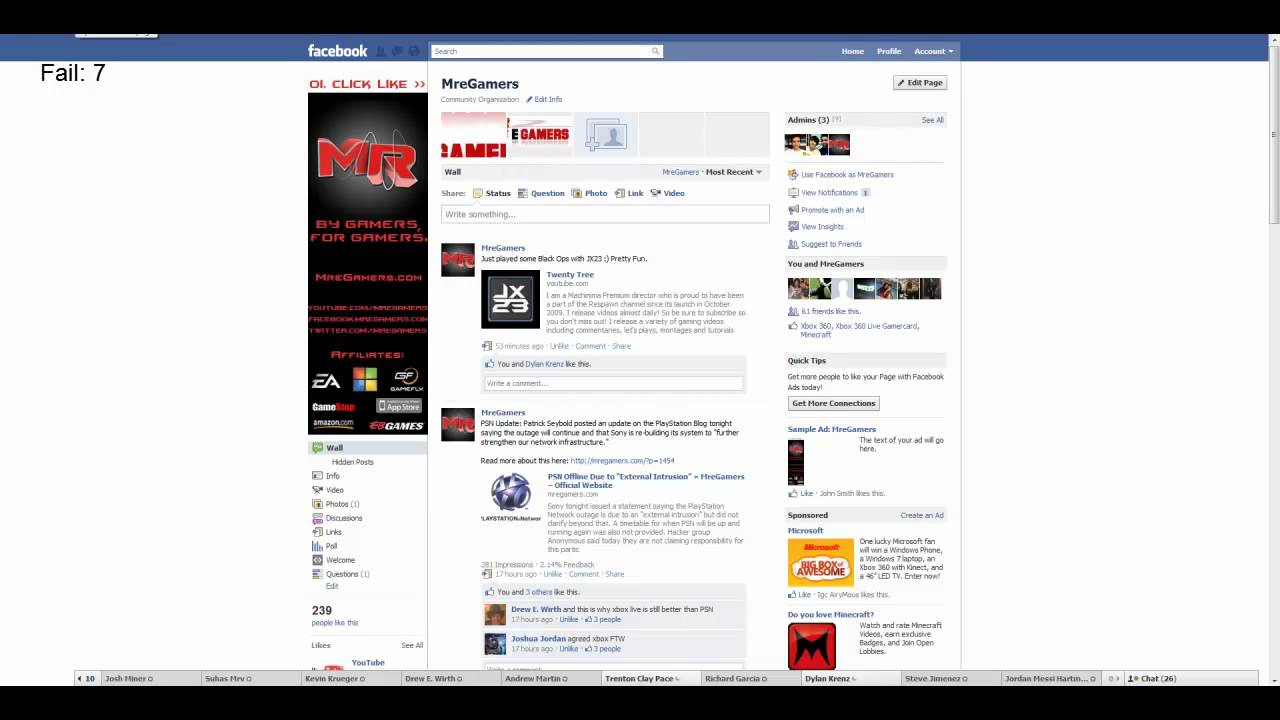
Task: Click the Video icon in left sidebar
Action: click(x=317, y=490)
